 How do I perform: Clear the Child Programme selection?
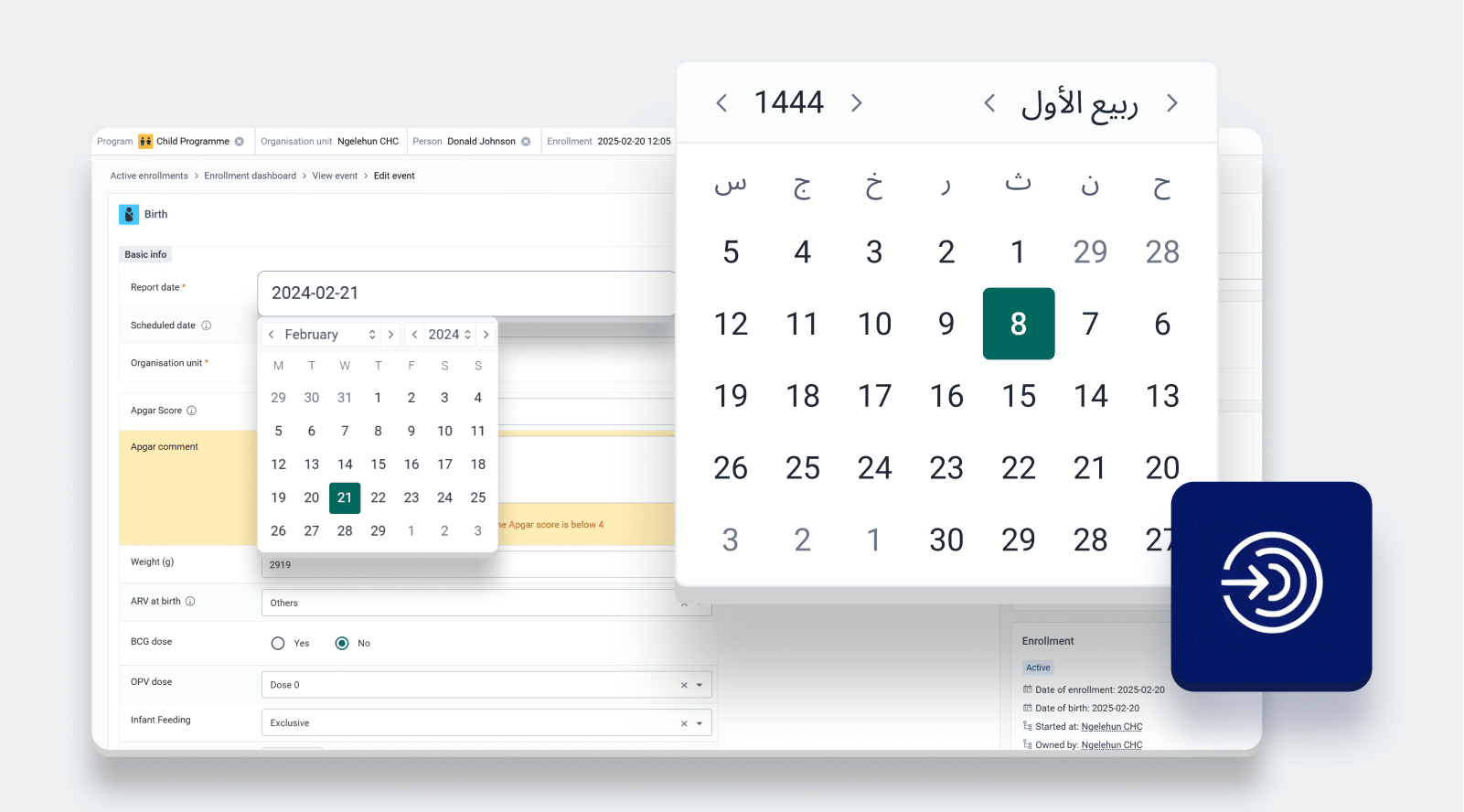240,142
